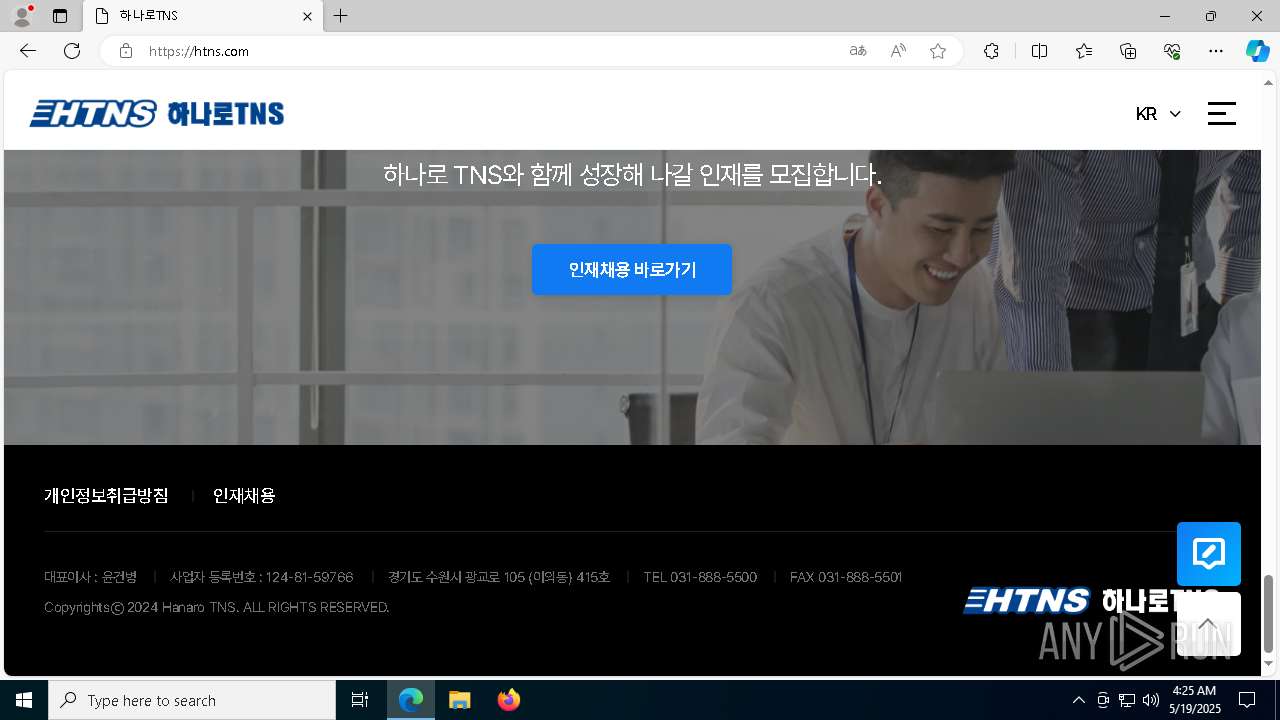Click the 대표이사 윤건병 text

click(91, 577)
